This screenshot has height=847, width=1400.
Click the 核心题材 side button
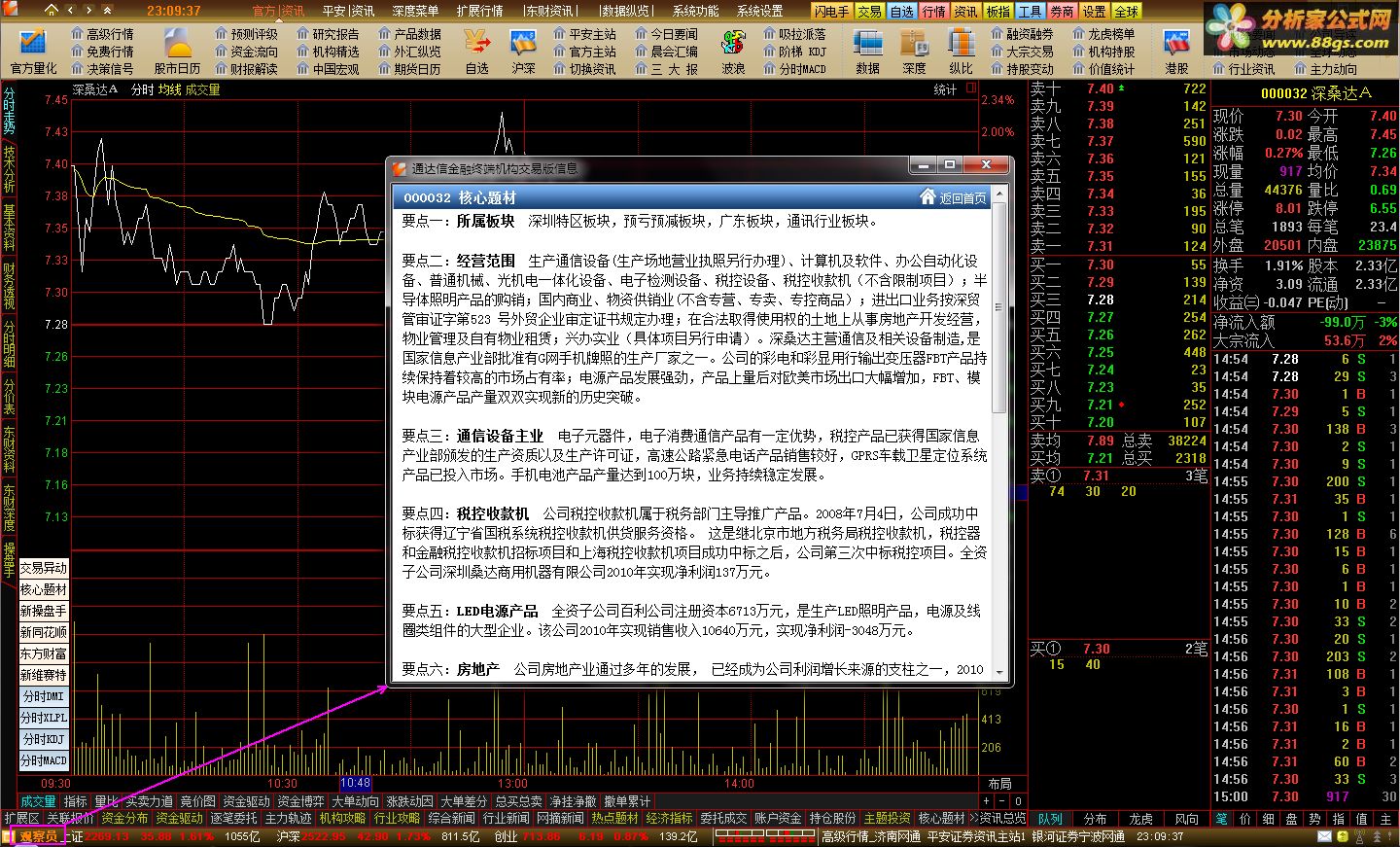[44, 589]
